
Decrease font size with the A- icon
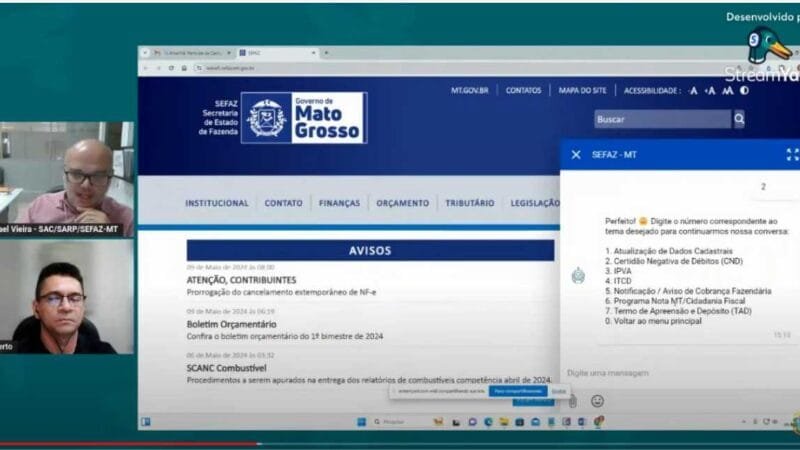click(693, 91)
